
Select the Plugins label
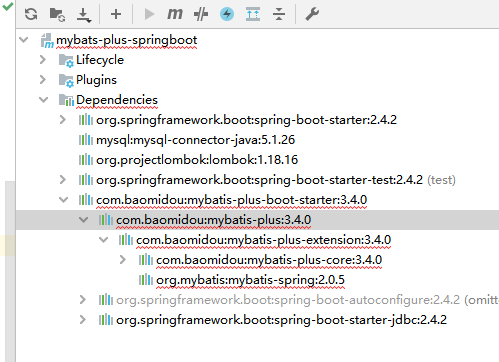point(96,80)
